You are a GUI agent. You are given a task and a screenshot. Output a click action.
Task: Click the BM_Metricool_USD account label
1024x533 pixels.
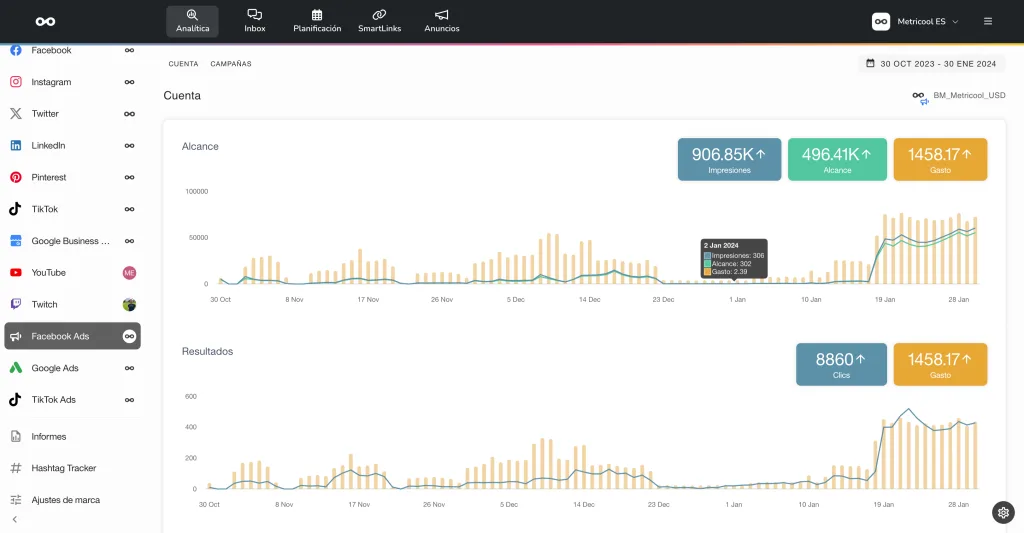968,96
